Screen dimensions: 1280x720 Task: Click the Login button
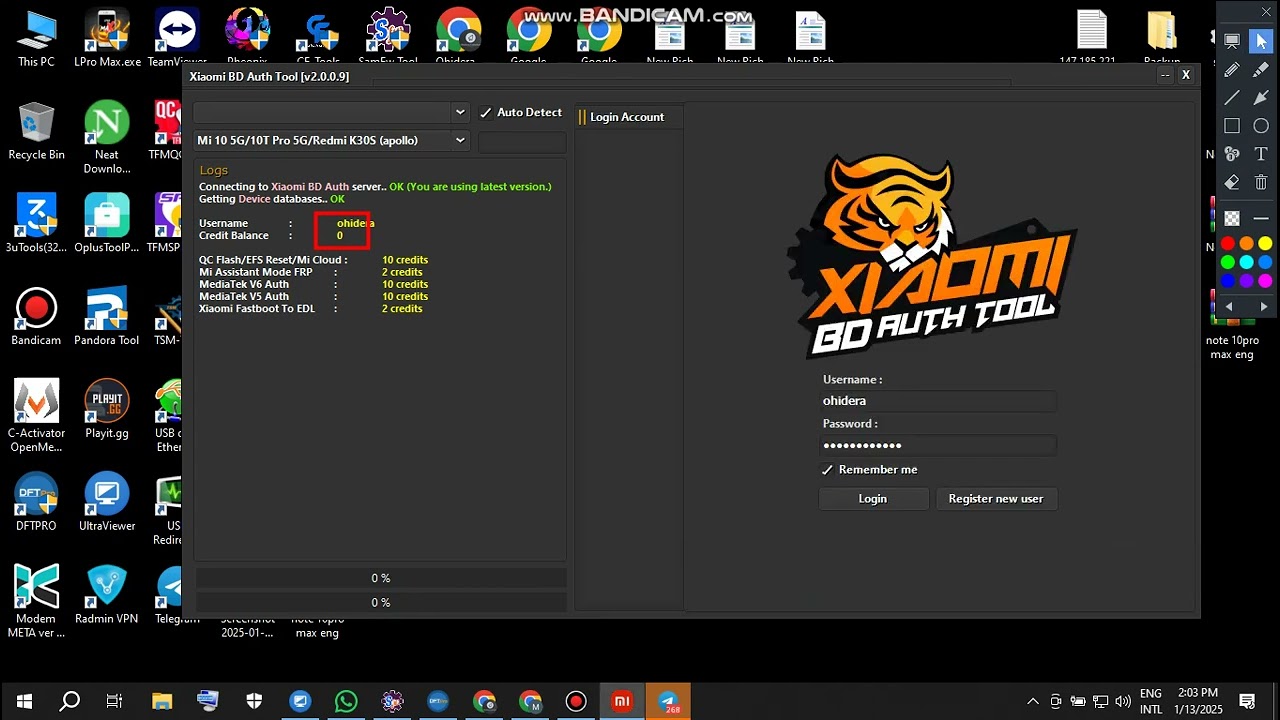point(872,498)
